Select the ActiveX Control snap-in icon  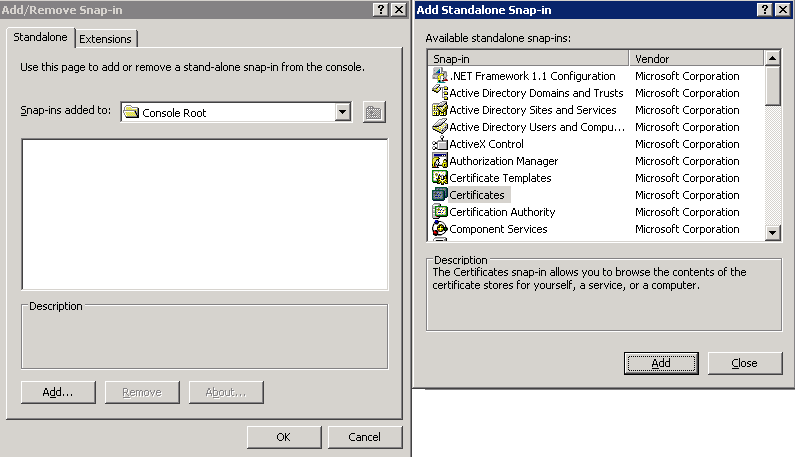(x=439, y=144)
